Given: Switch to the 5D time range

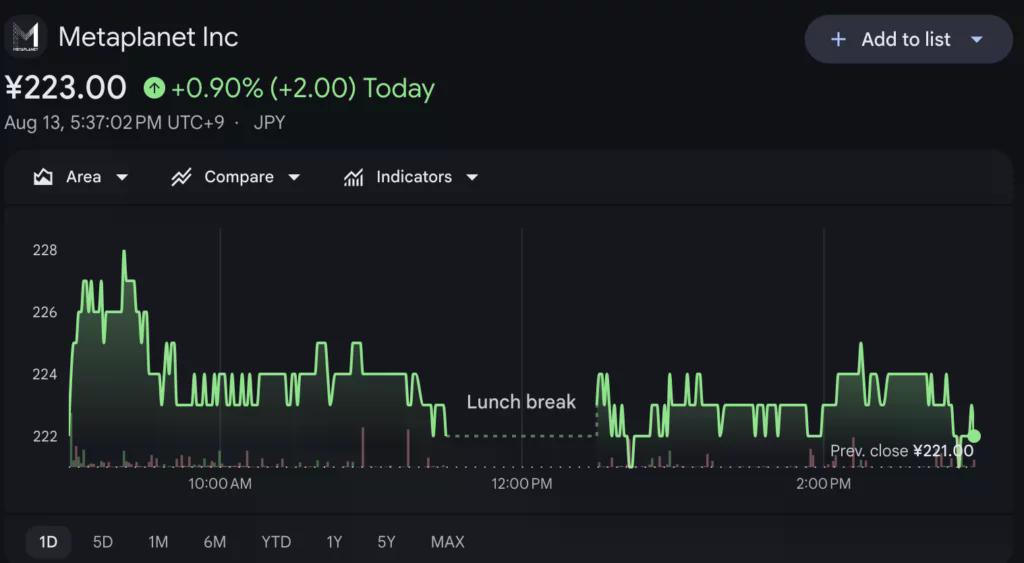Looking at the screenshot, I should (103, 542).
